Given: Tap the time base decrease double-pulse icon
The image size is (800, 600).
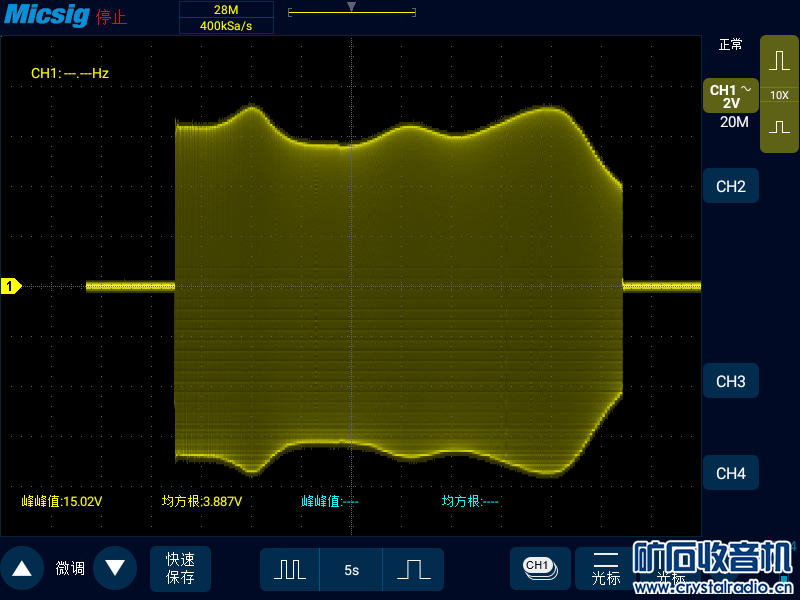Looking at the screenshot, I should click(x=290, y=569).
